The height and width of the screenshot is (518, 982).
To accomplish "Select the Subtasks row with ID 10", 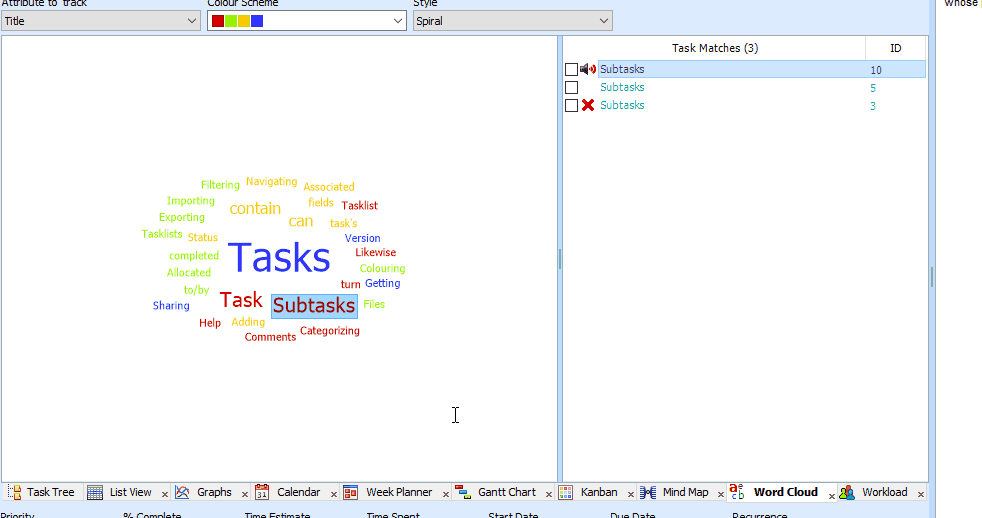I will click(x=762, y=70).
